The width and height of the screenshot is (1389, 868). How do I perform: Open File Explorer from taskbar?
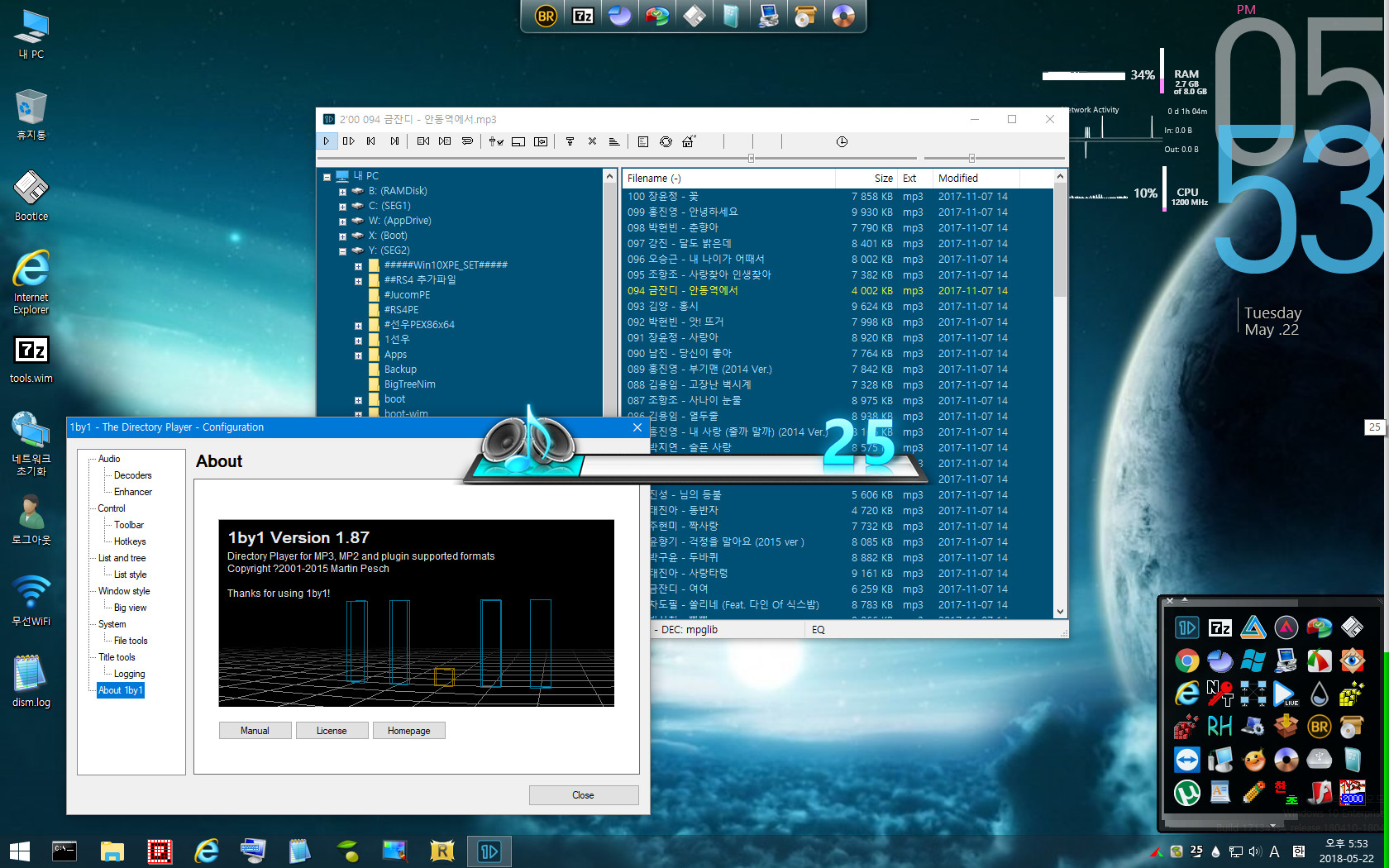click(x=112, y=851)
